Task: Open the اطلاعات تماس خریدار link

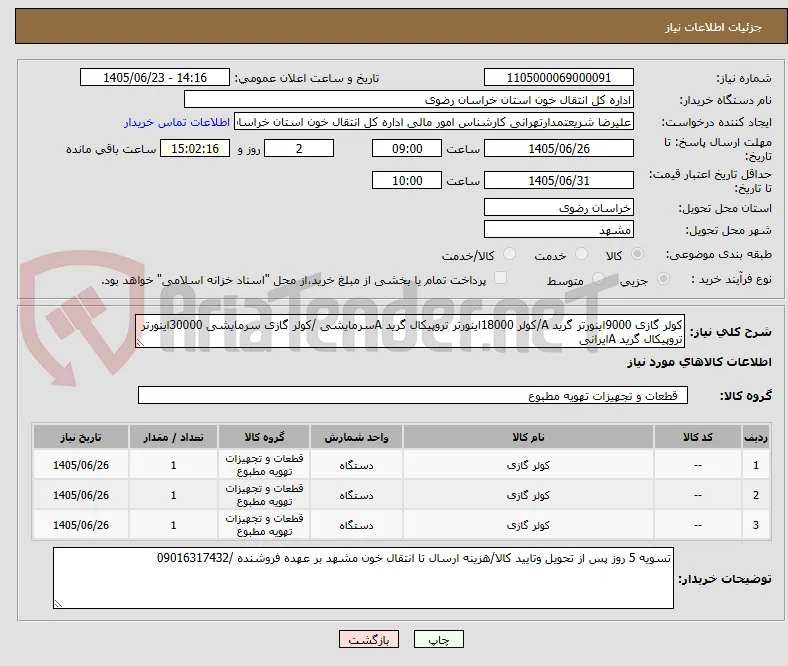Action: tap(177, 122)
